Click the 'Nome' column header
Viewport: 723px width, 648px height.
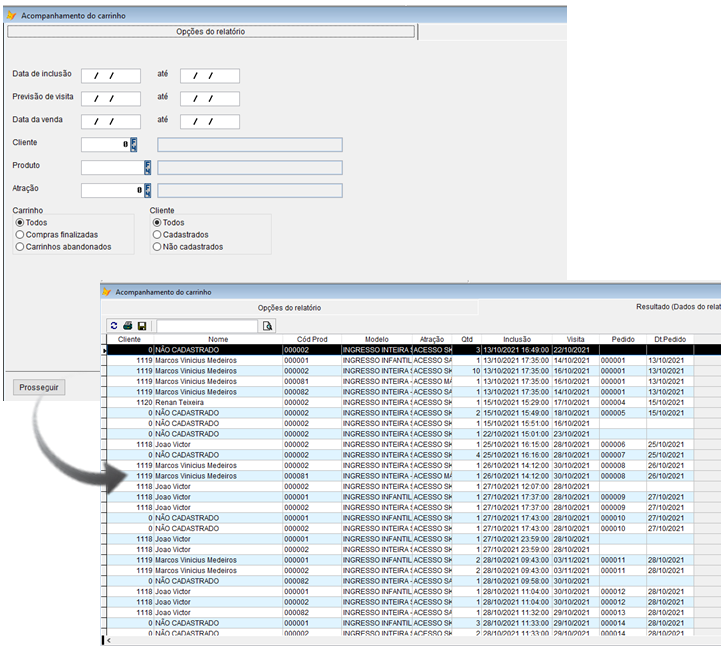[218, 339]
